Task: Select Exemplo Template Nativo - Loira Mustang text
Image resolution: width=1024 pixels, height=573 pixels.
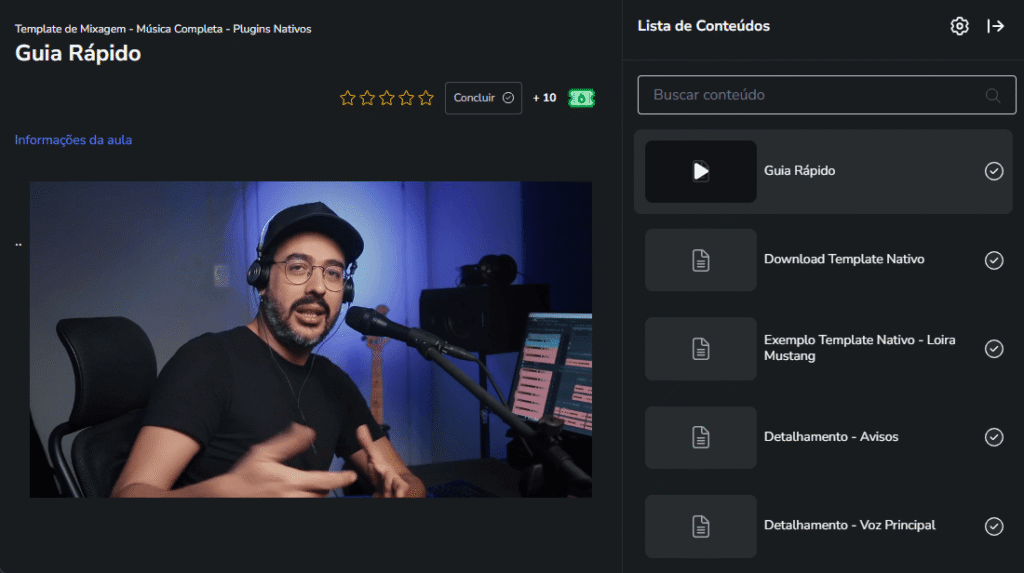Action: click(x=859, y=348)
